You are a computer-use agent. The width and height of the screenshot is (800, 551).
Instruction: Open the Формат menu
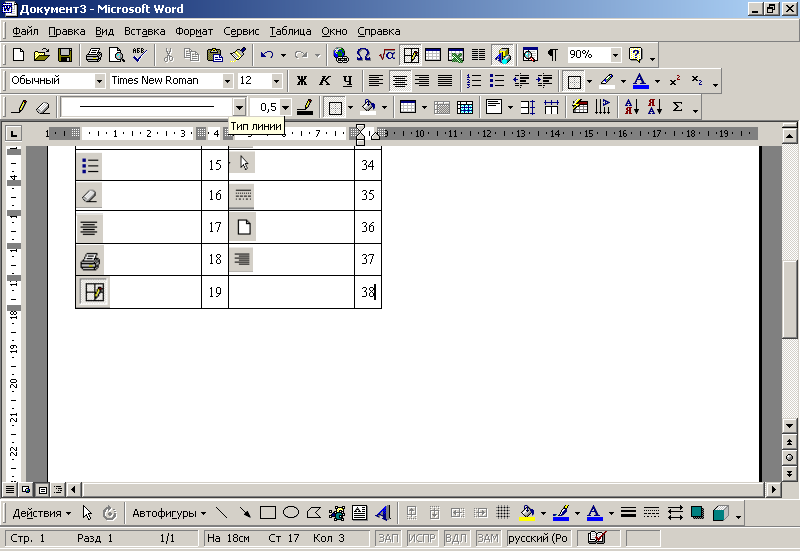tap(194, 31)
